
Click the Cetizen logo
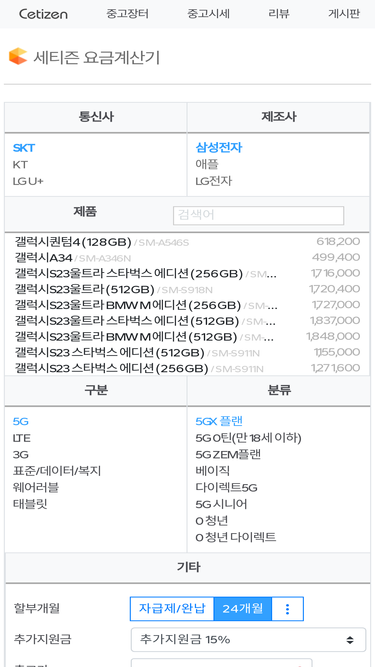pyautogui.click(x=43, y=14)
